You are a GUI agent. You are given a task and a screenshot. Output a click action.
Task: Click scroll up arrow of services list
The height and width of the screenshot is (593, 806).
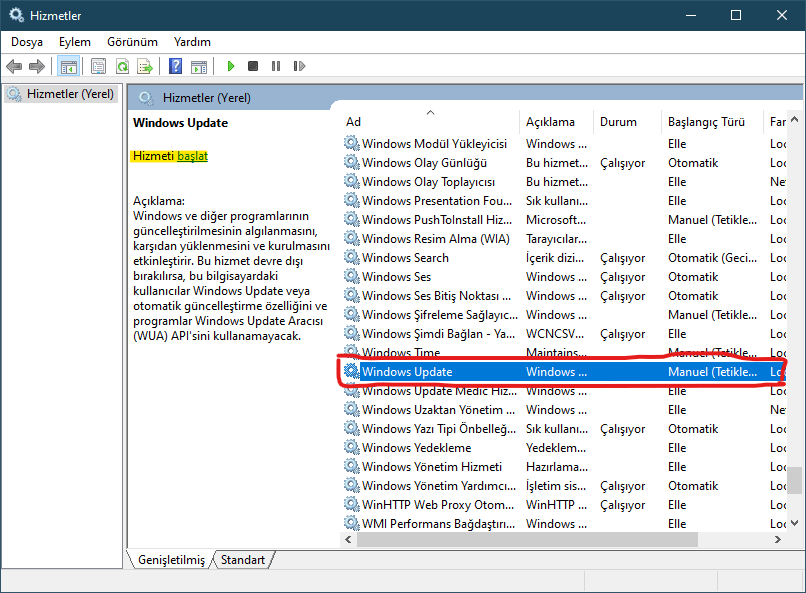(795, 119)
